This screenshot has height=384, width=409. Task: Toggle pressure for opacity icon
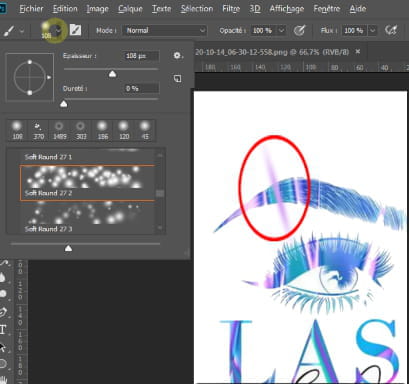point(299,31)
